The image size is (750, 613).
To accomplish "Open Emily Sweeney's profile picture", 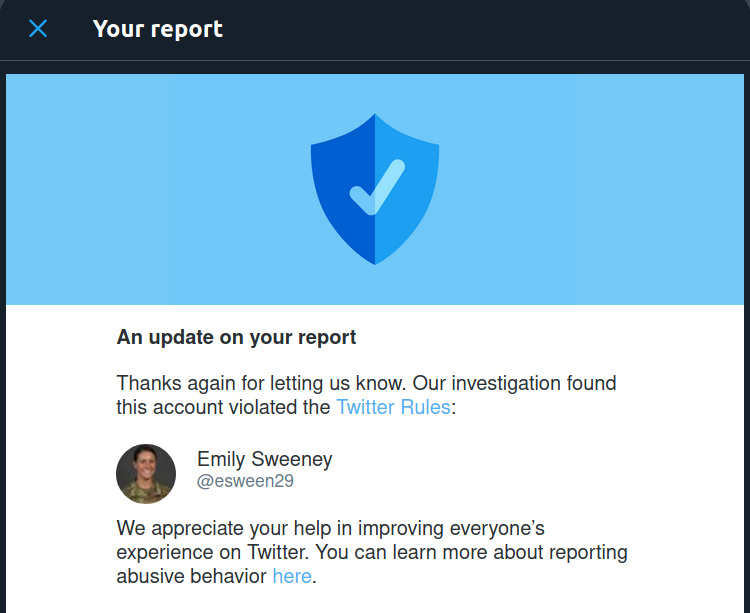I will point(146,474).
